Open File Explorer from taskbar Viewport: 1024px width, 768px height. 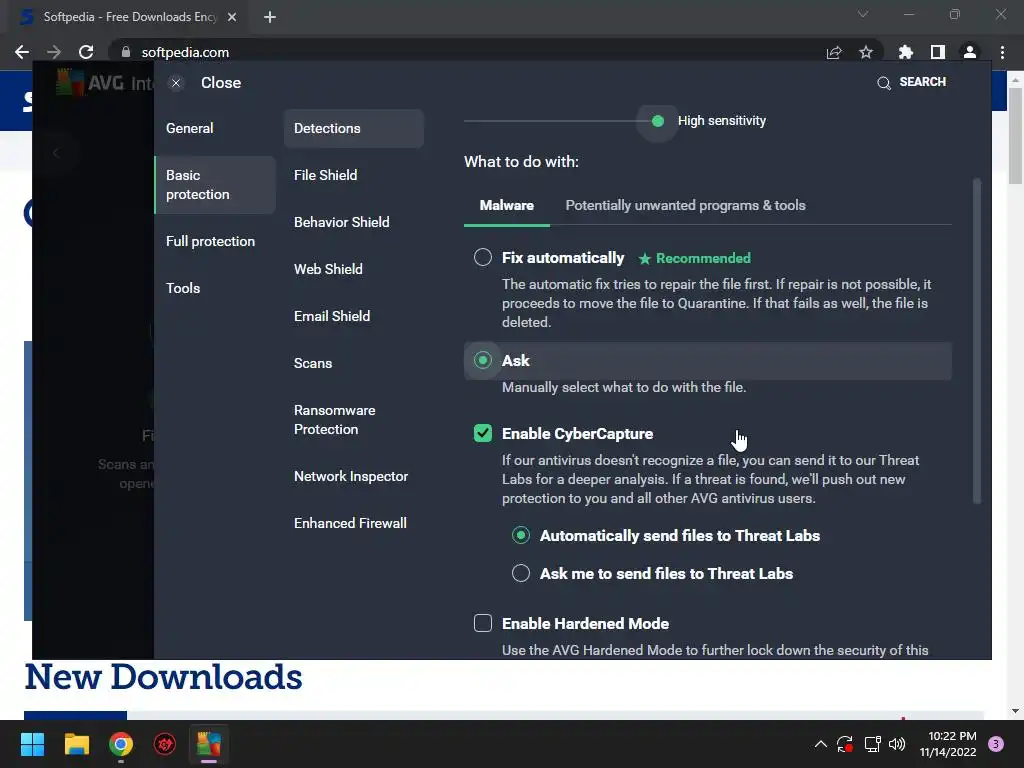point(76,744)
